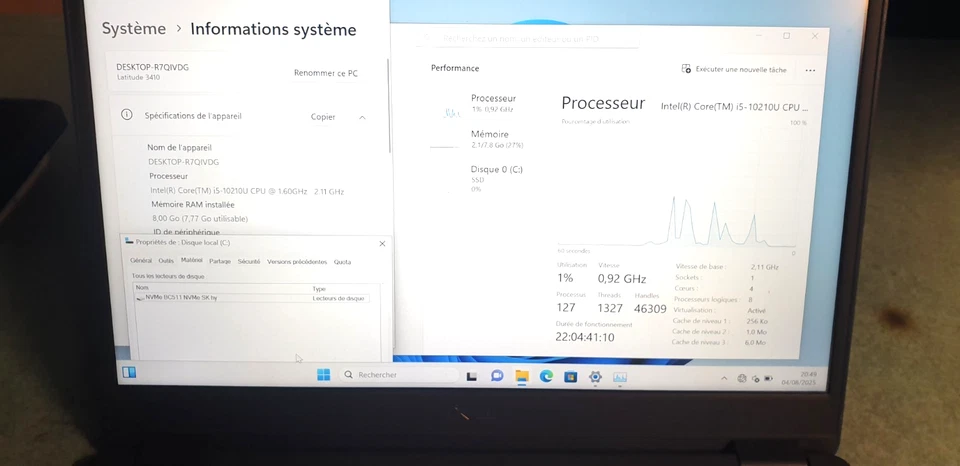Click the network globe icon in the tray
Screen dimensions: 960x466
click(741, 378)
